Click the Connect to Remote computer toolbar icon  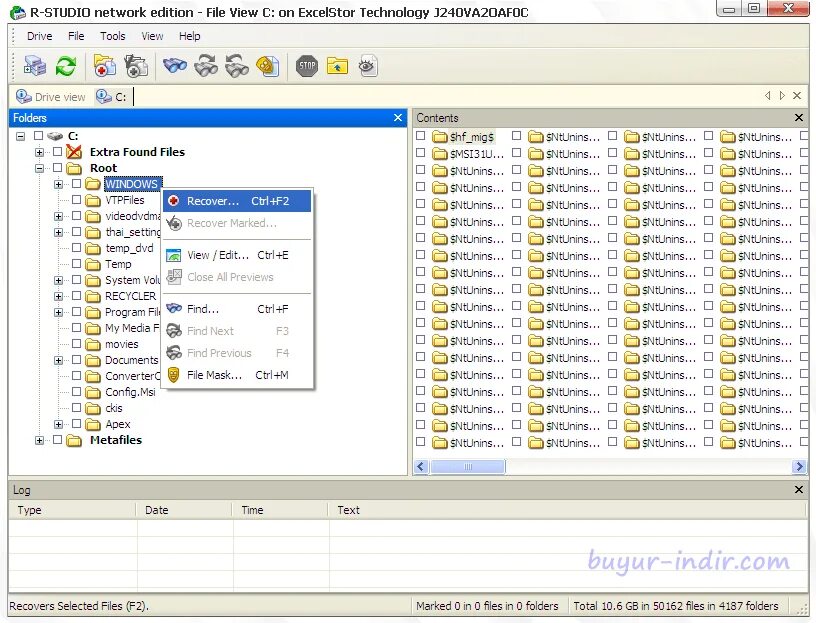[35, 66]
